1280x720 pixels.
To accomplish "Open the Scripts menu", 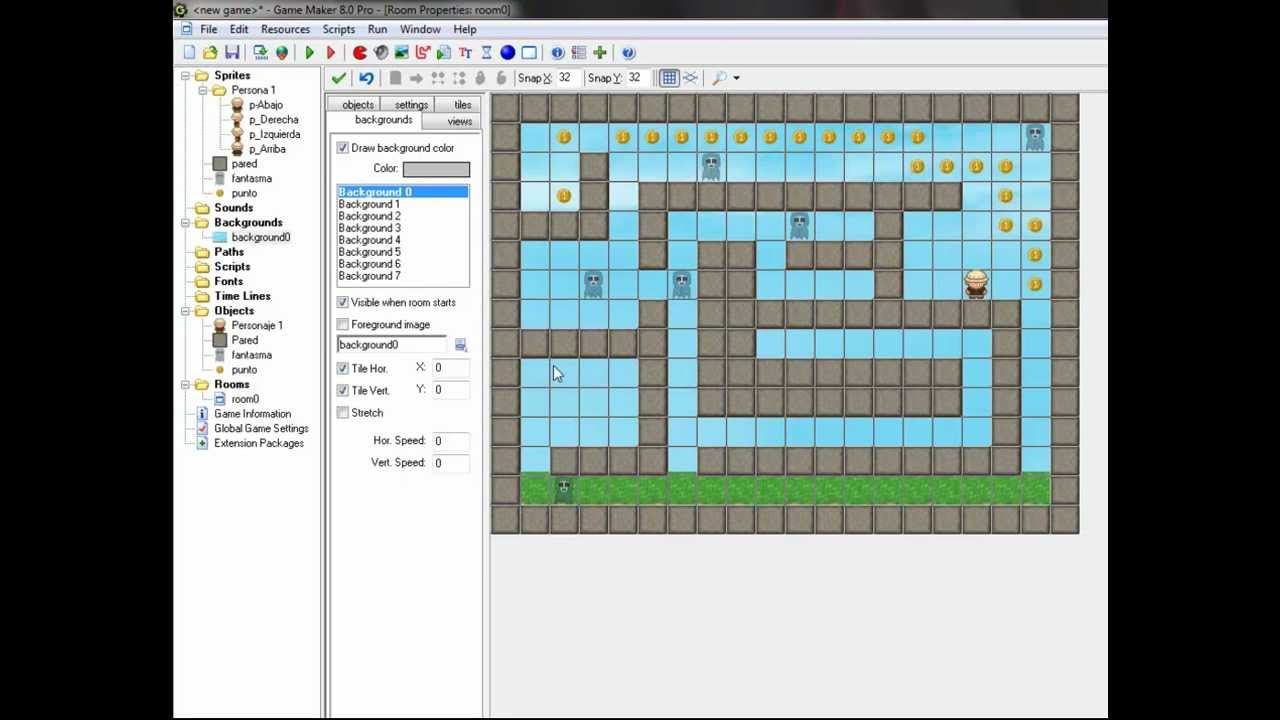I will (x=338, y=29).
